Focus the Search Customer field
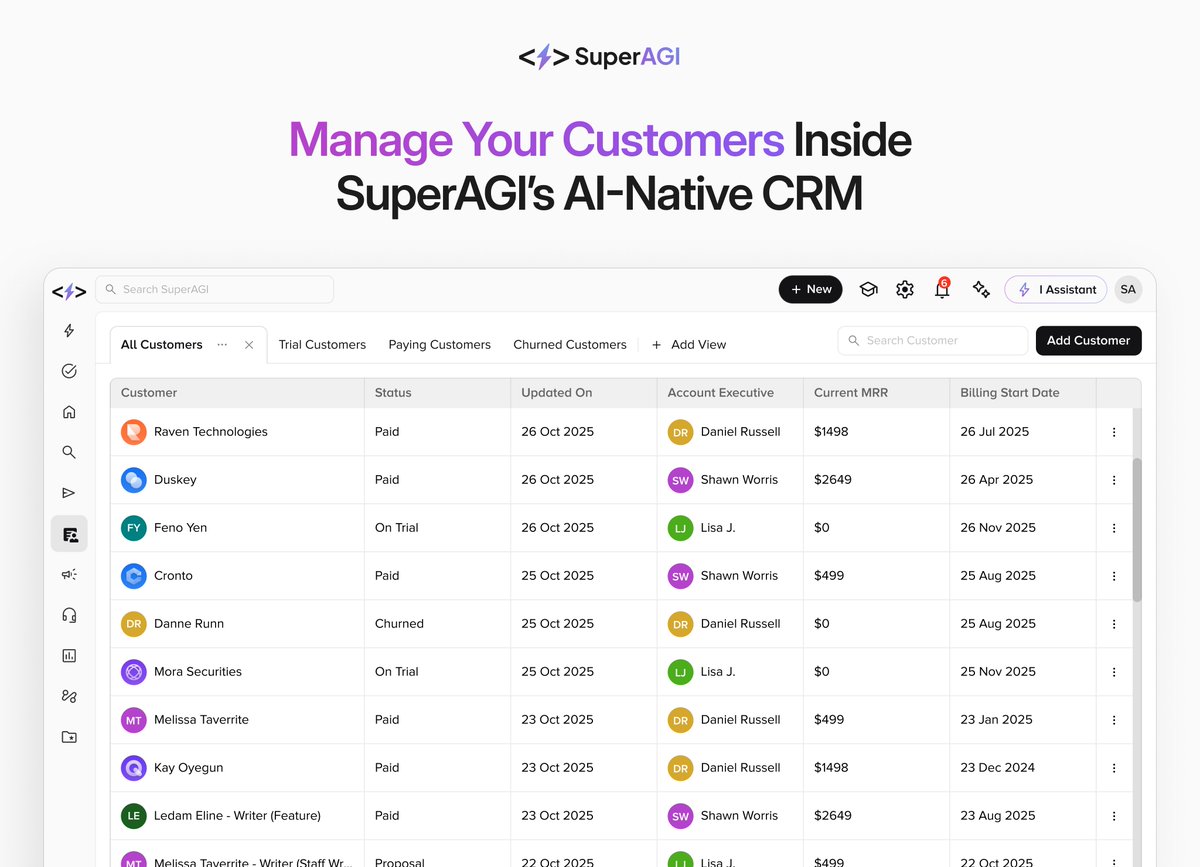Screen dimensions: 1200x867 click(x=933, y=340)
